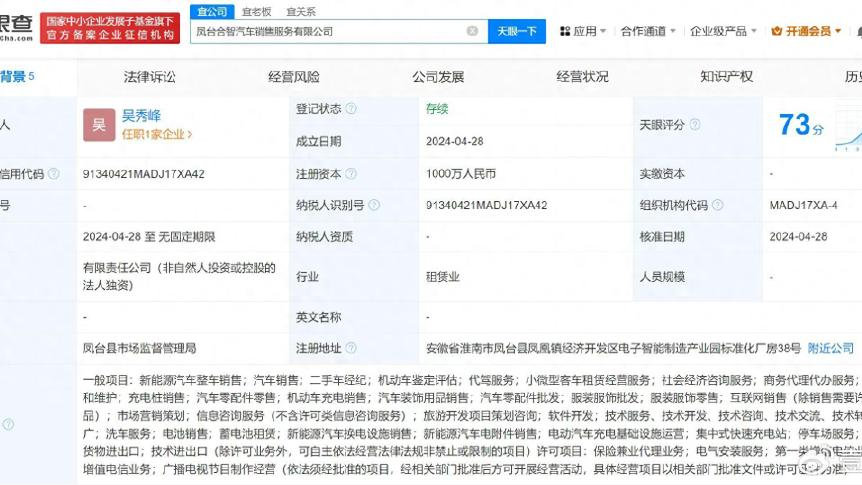Click credit code 91340421MADJ17XA42 in the 信用代码 row
862x485 pixels.
(143, 174)
